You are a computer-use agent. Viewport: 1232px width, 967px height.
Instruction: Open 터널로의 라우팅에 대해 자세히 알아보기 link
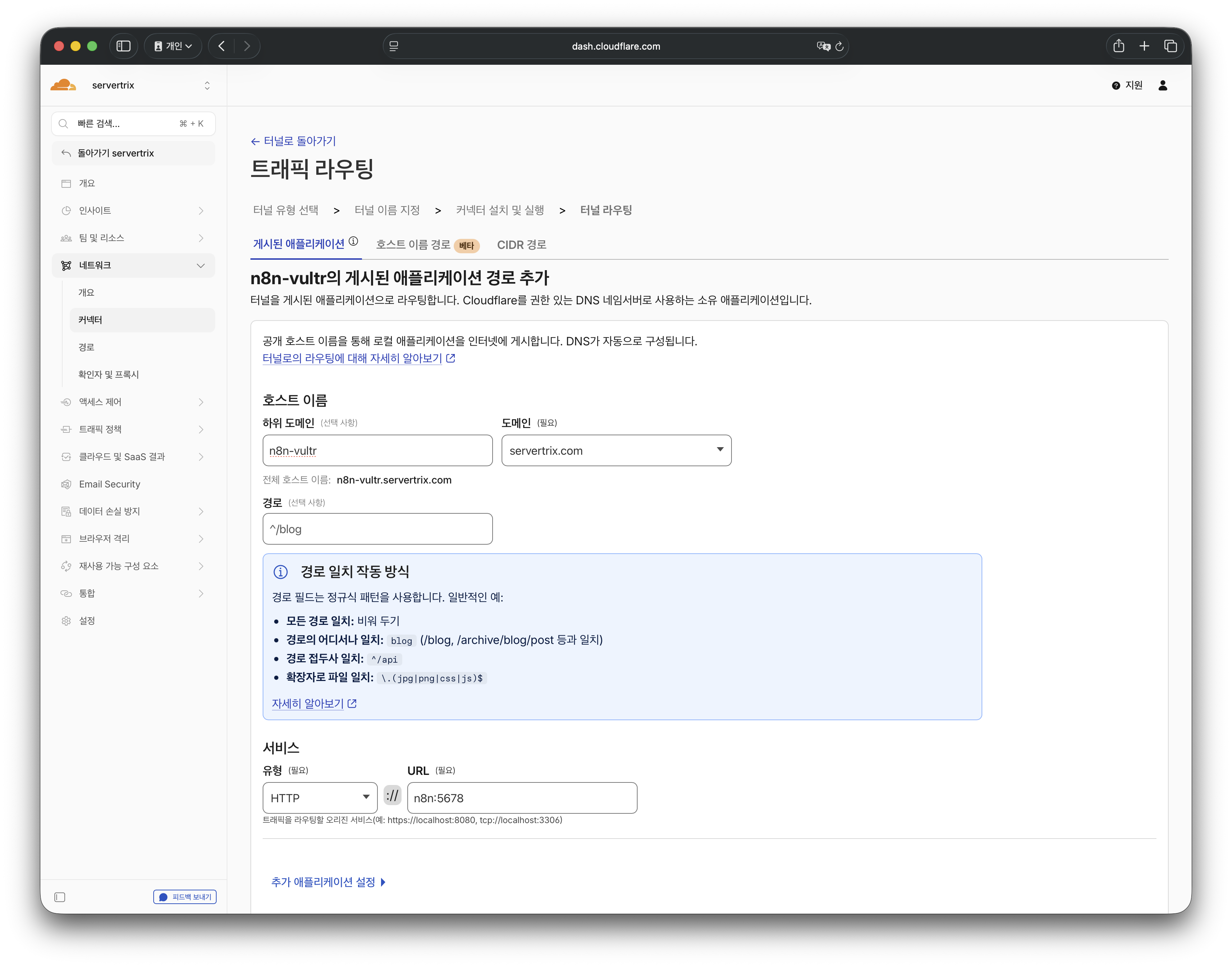359,358
